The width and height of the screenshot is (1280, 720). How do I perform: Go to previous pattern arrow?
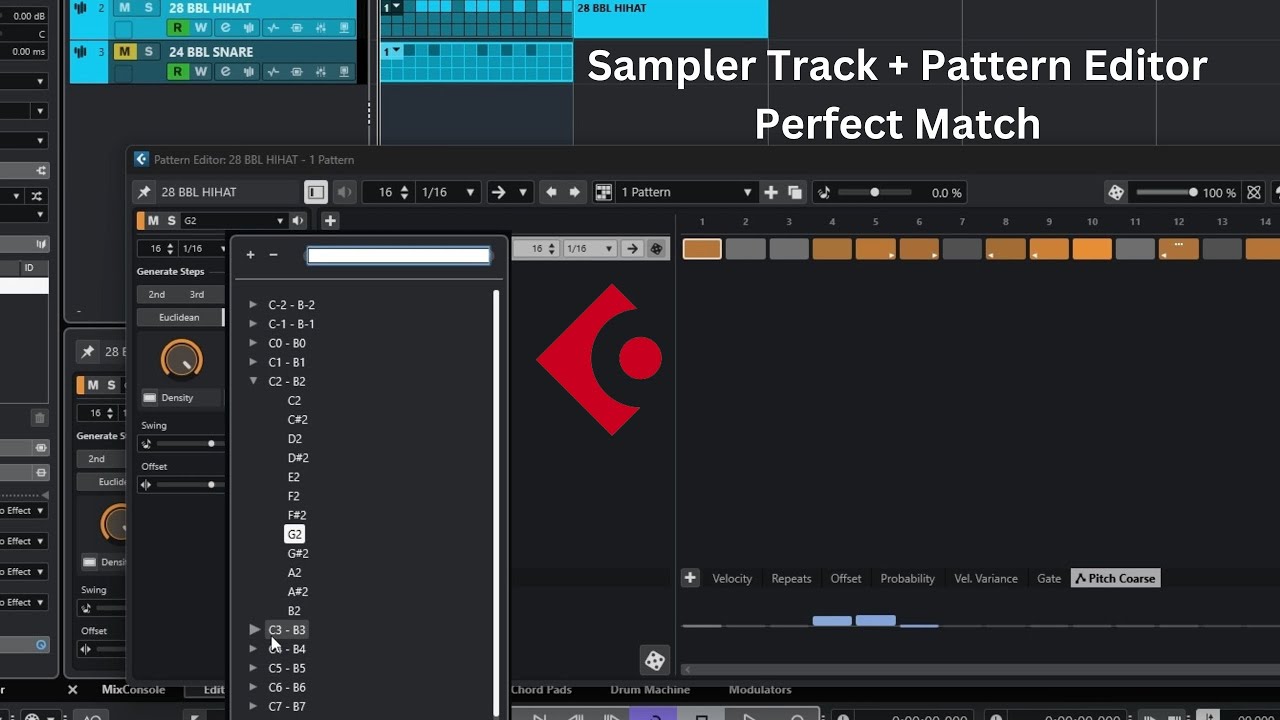click(550, 192)
